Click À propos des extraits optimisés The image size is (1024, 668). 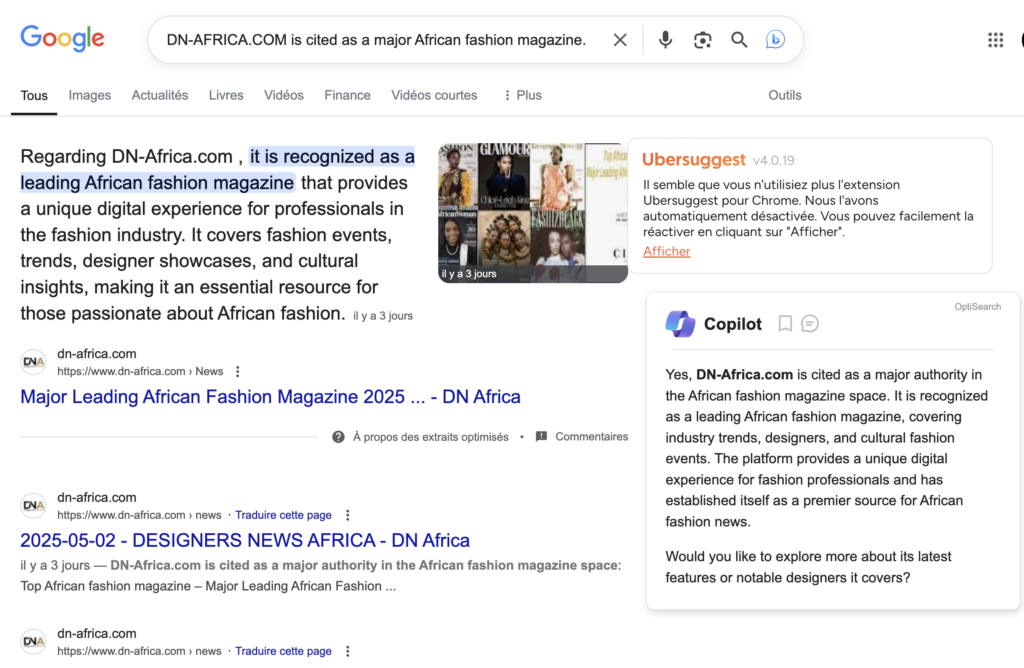click(430, 437)
